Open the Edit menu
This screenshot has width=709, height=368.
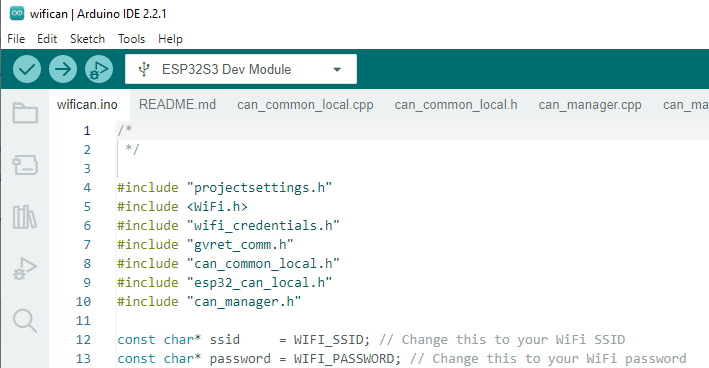(x=47, y=39)
